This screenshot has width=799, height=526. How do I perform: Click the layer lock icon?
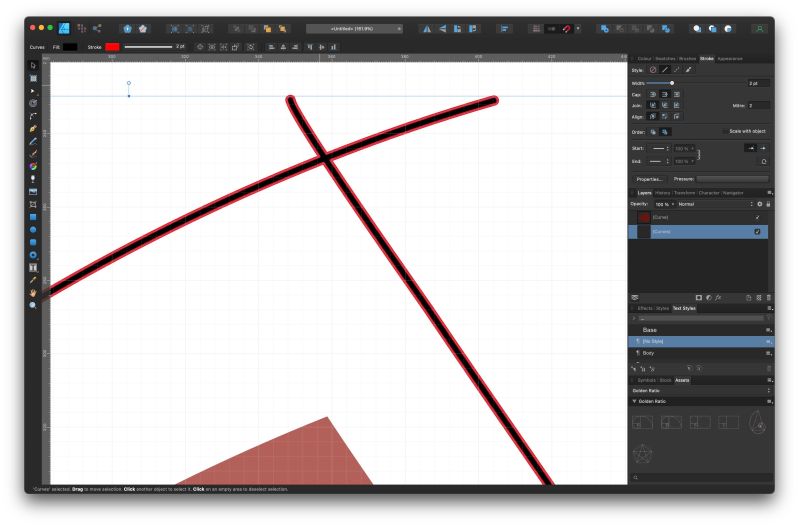pyautogui.click(x=768, y=204)
